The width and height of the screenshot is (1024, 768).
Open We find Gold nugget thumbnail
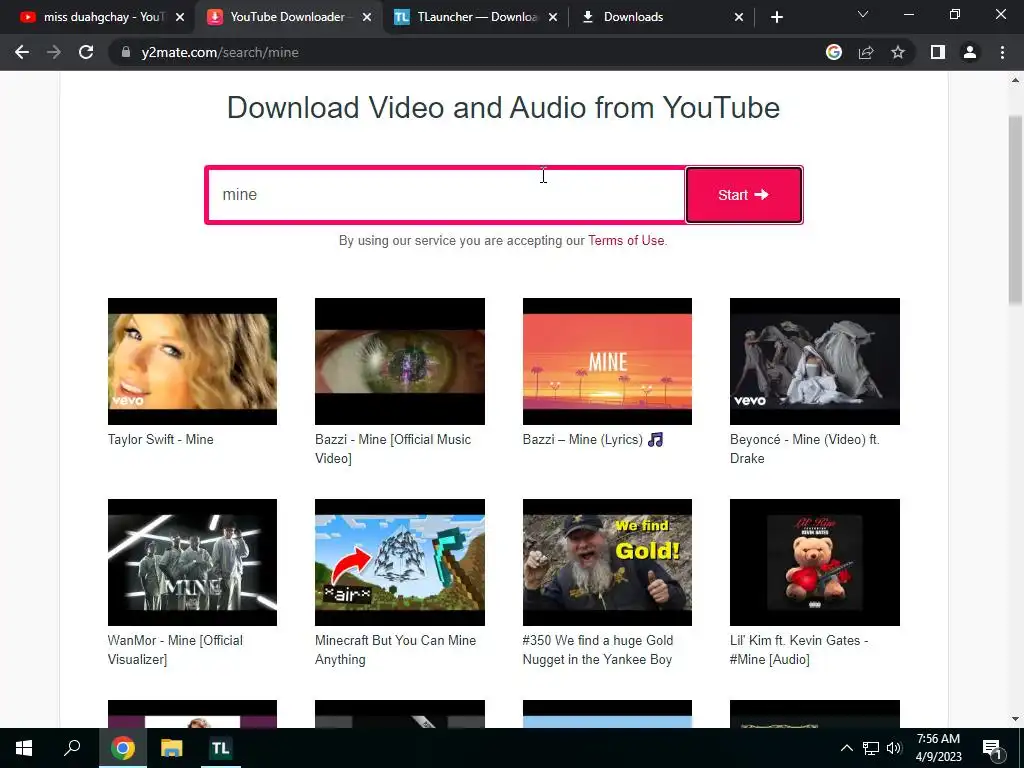tap(607, 562)
